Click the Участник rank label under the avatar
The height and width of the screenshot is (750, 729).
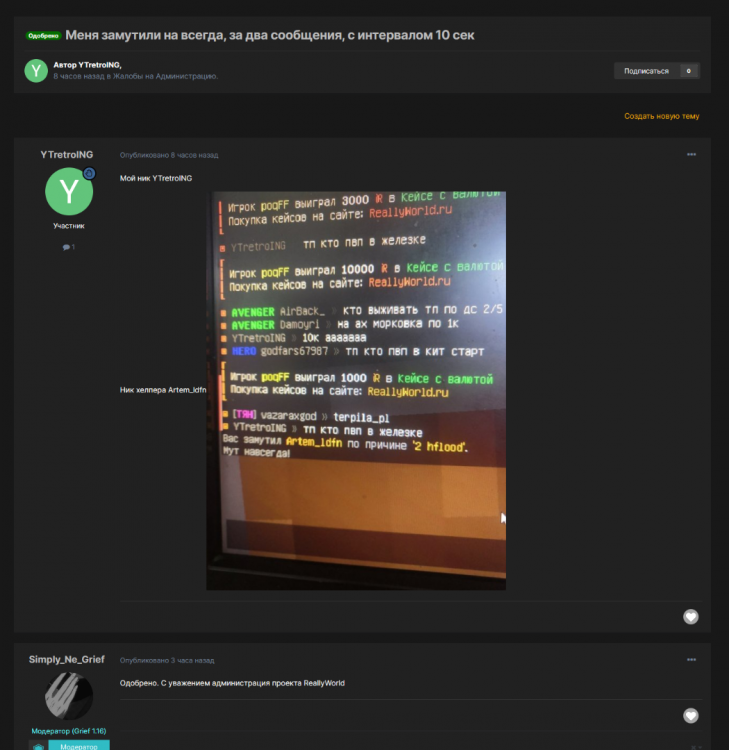pos(69,226)
